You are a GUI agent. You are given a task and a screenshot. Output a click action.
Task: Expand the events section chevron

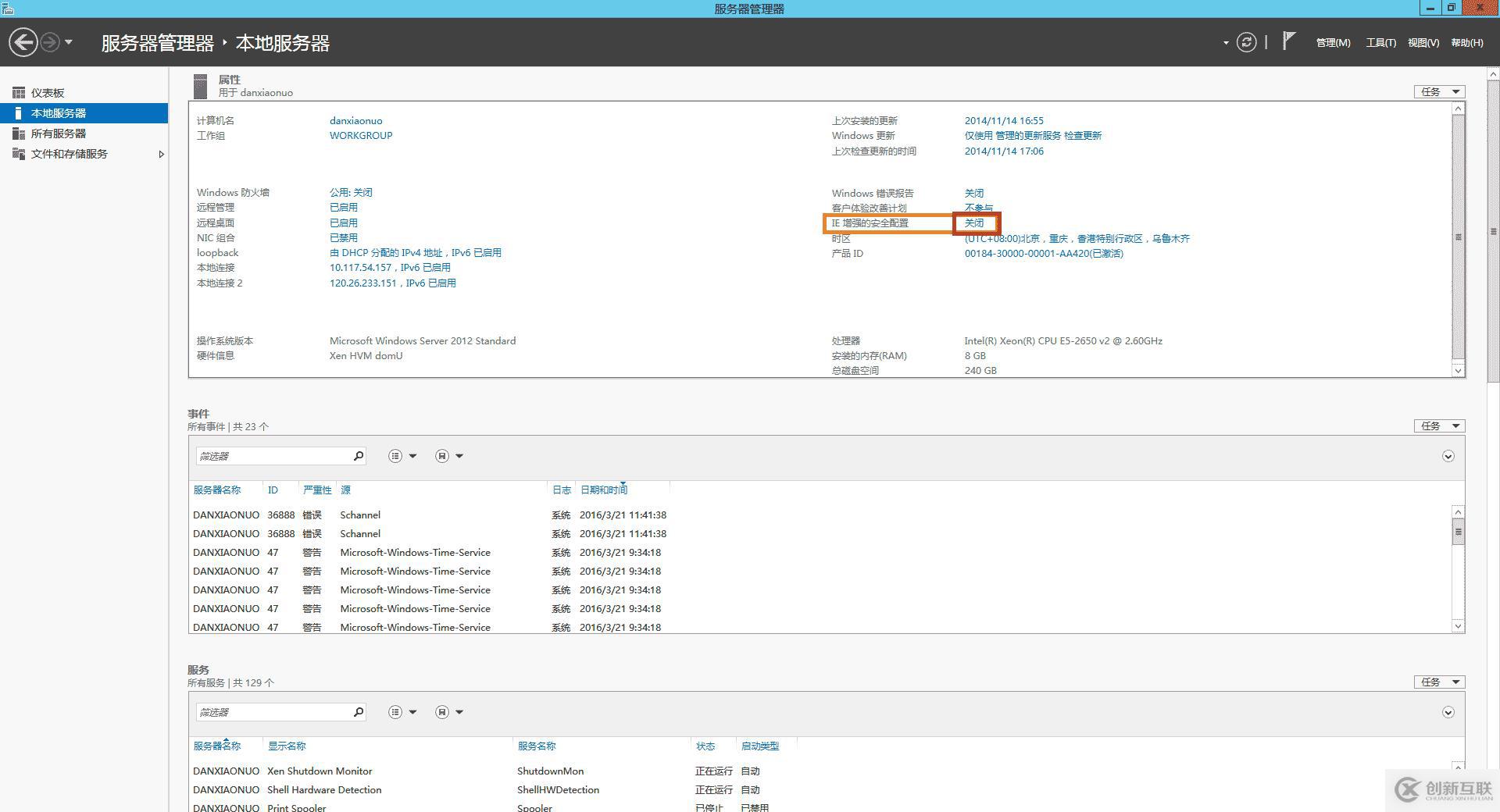[1448, 456]
